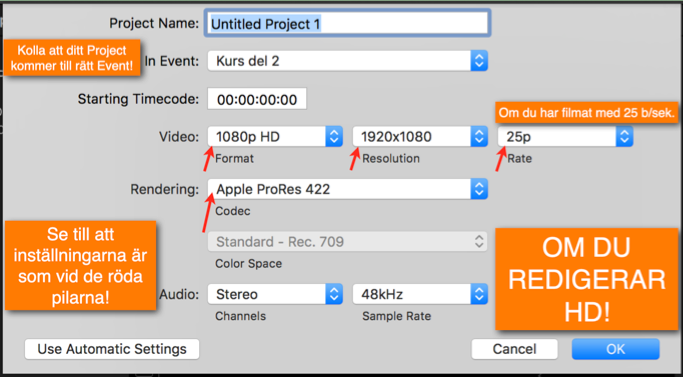Open the In Event dropdown showing Kurs del 2
Viewport: 683px width, 377px height.
click(347, 61)
